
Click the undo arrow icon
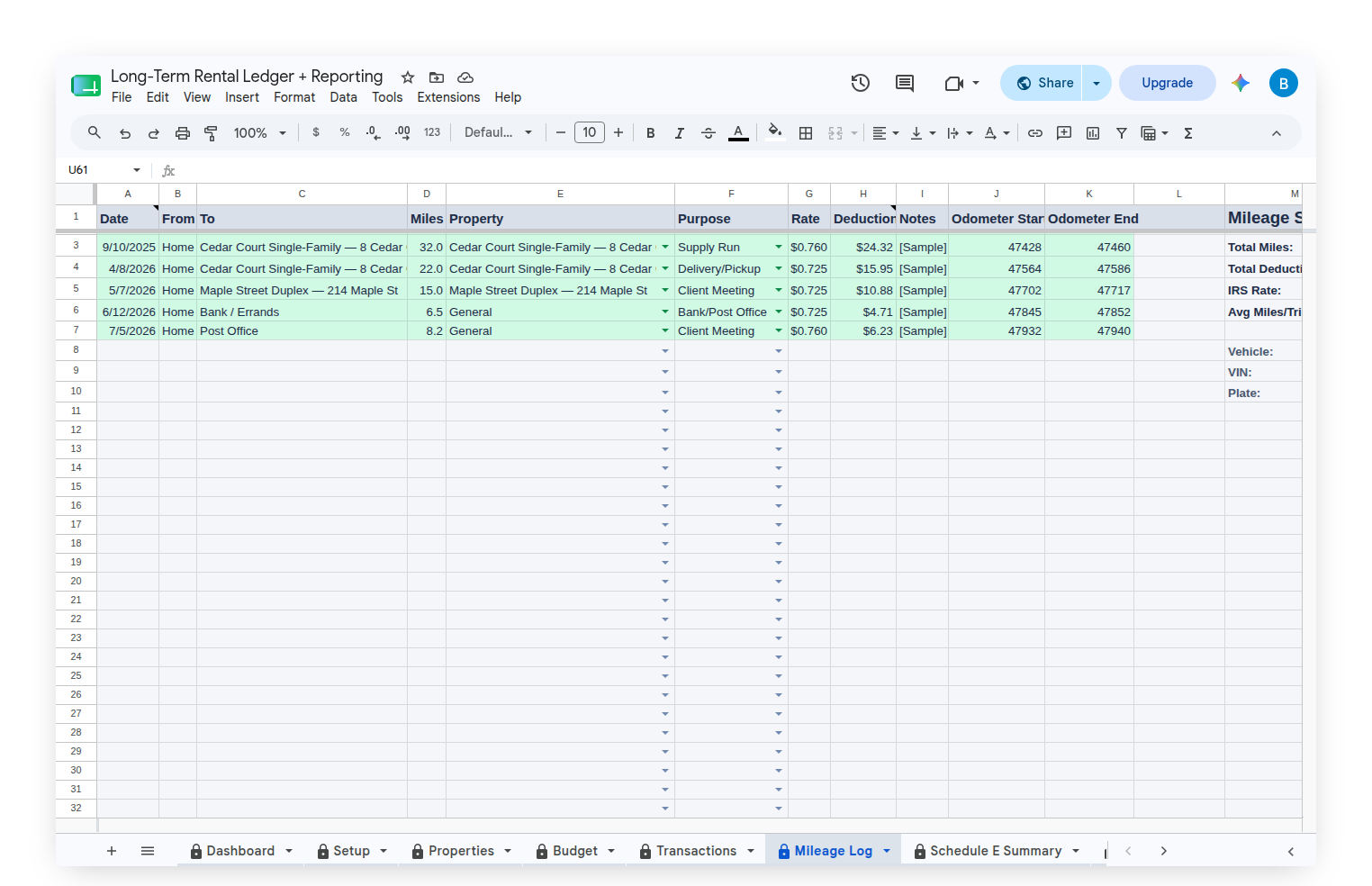(125, 133)
